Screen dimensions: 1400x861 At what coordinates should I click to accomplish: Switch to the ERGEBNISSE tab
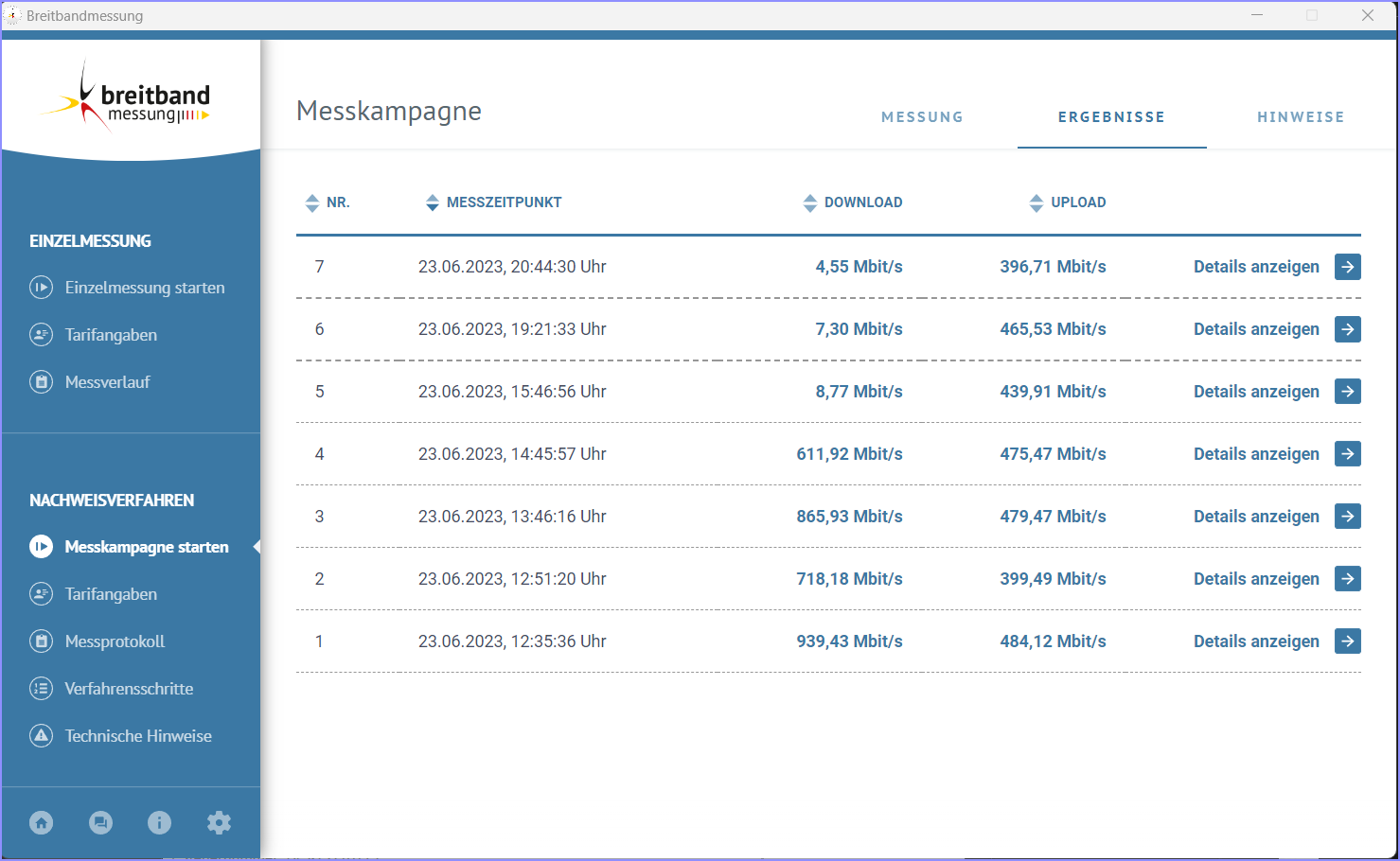tap(1111, 117)
